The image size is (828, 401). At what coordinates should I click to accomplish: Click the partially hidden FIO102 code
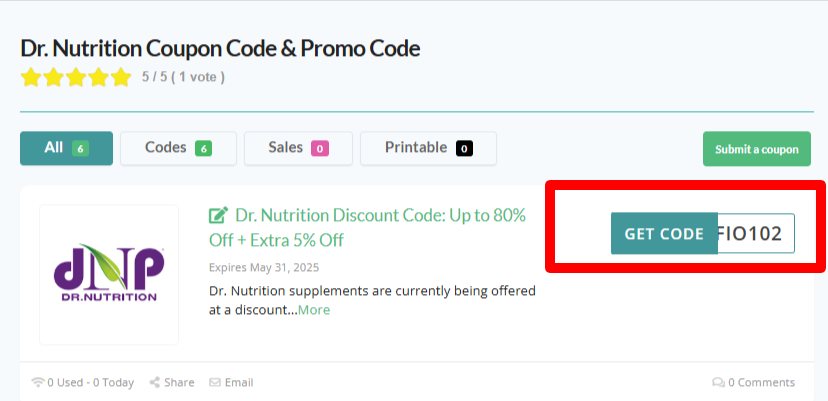(x=756, y=234)
